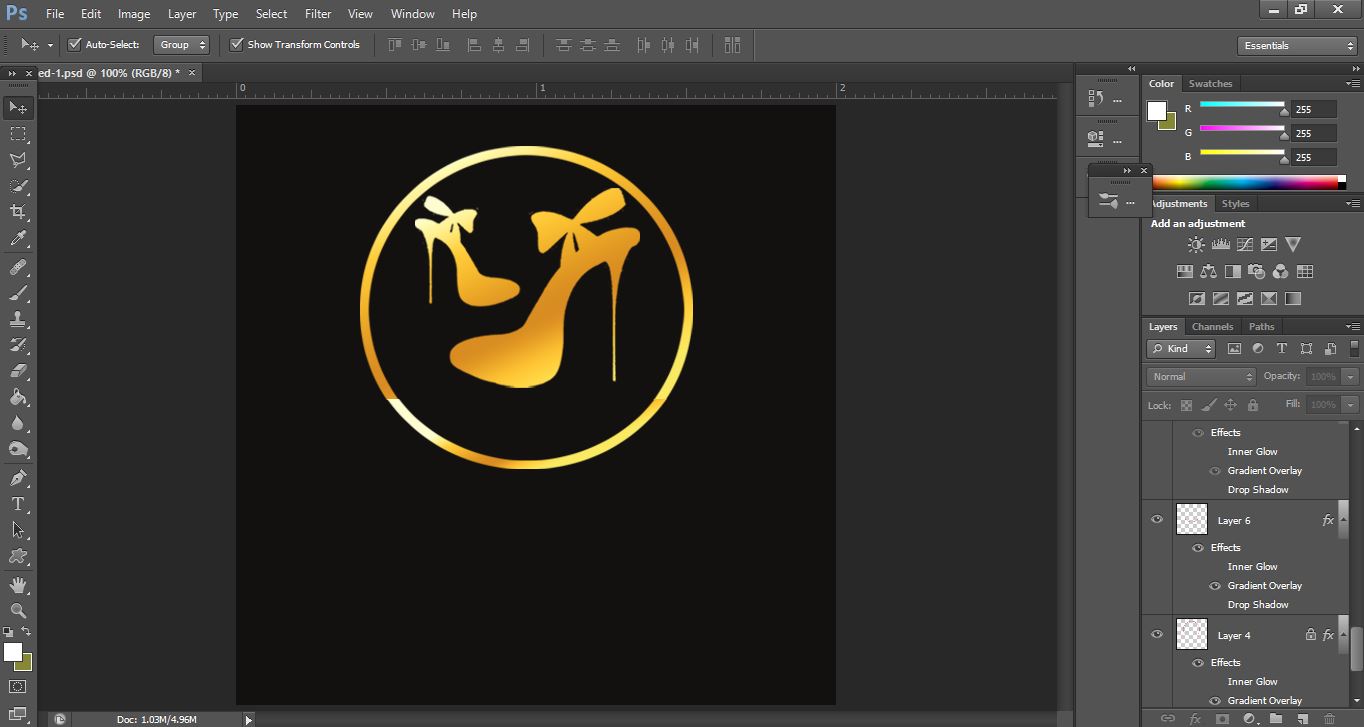Hide Layer 4 using its eye icon
This screenshot has height=727, width=1364.
[1157, 635]
